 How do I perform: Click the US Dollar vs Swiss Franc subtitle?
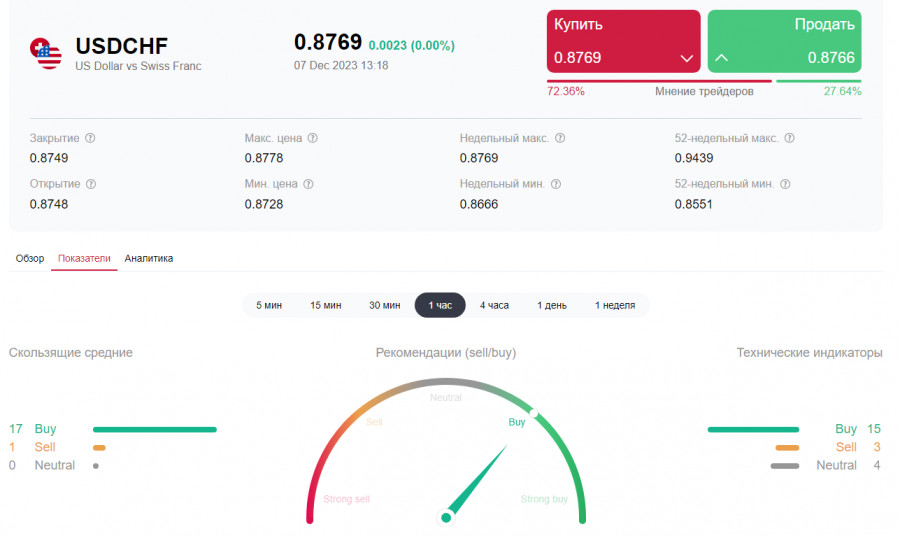pos(138,66)
